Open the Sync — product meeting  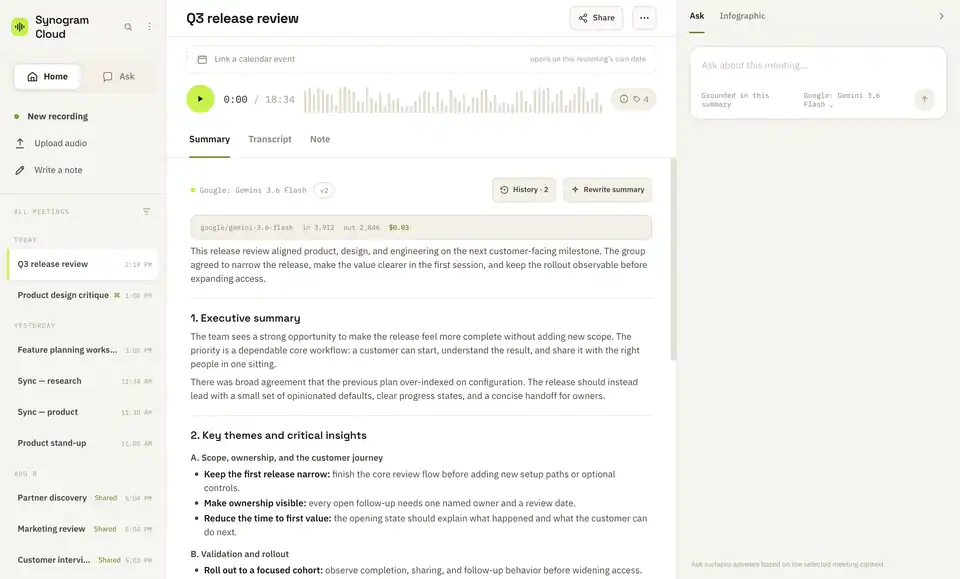(x=83, y=412)
